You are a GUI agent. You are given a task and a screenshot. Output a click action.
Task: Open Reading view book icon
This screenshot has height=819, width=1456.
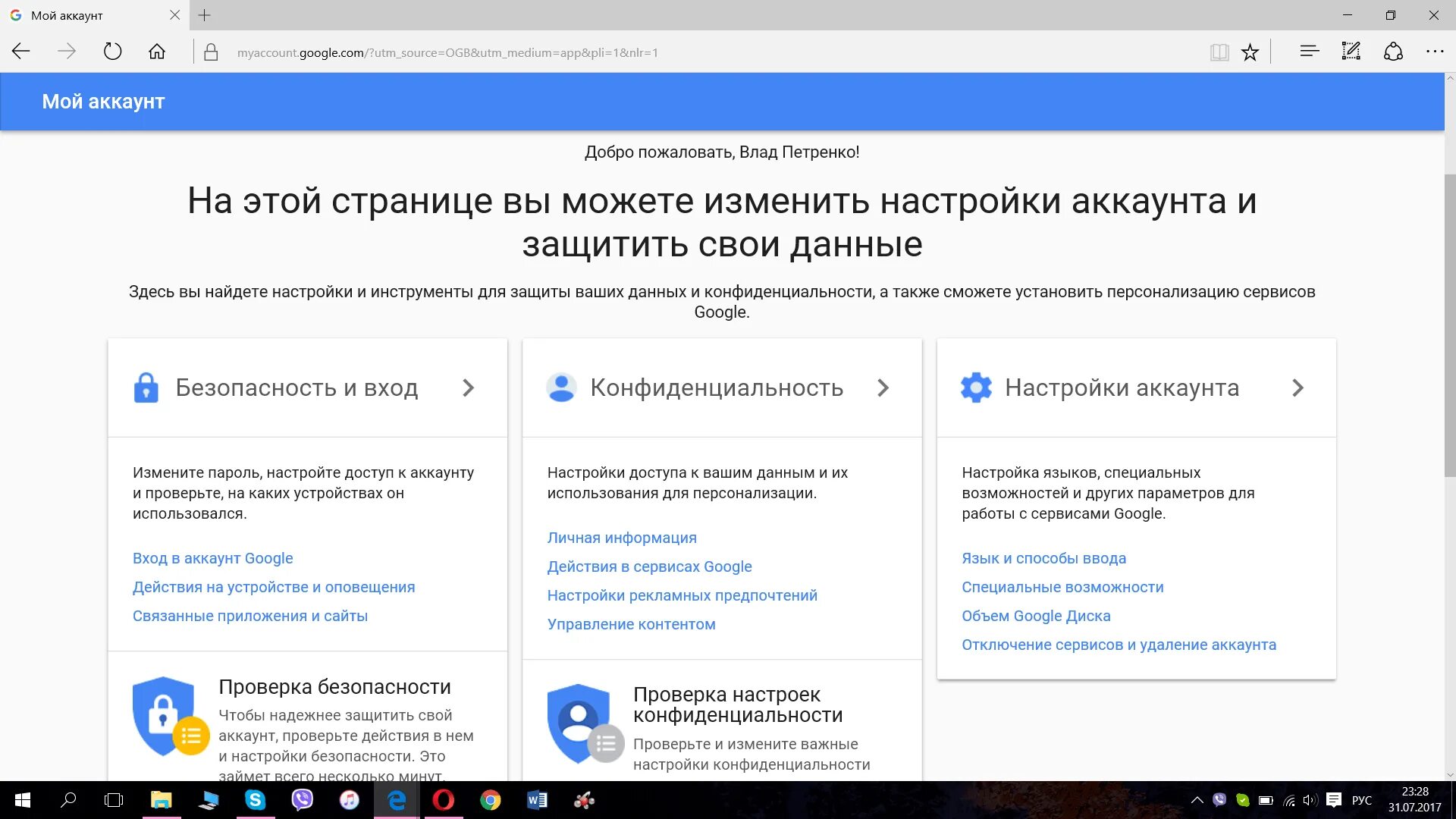tap(1219, 52)
